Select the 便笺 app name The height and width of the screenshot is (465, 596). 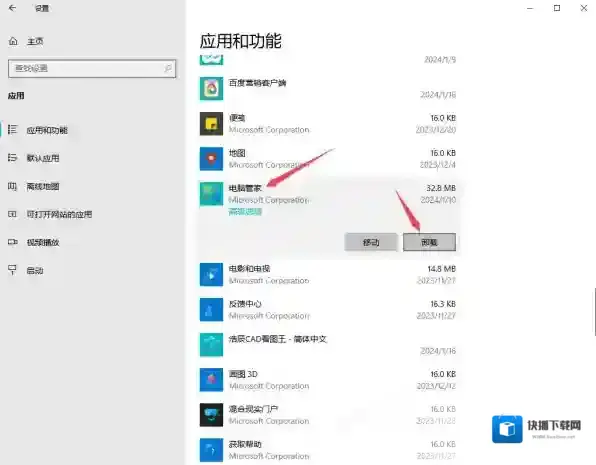[237, 118]
